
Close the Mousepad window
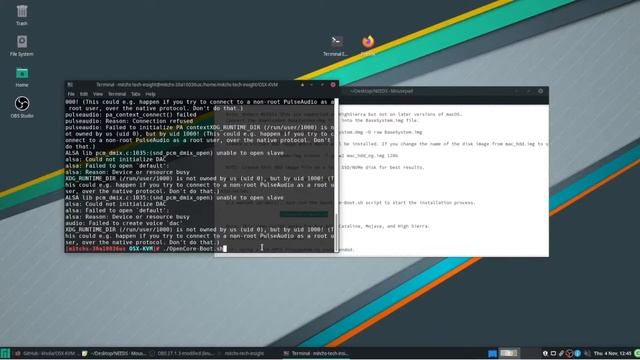click(x=540, y=91)
